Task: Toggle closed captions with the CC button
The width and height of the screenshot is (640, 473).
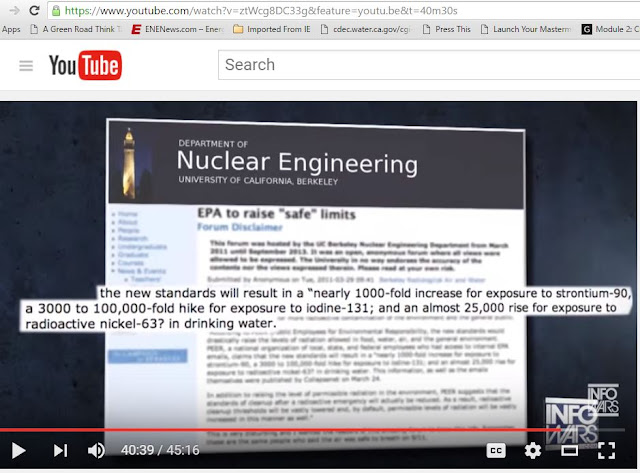Action: [496, 451]
